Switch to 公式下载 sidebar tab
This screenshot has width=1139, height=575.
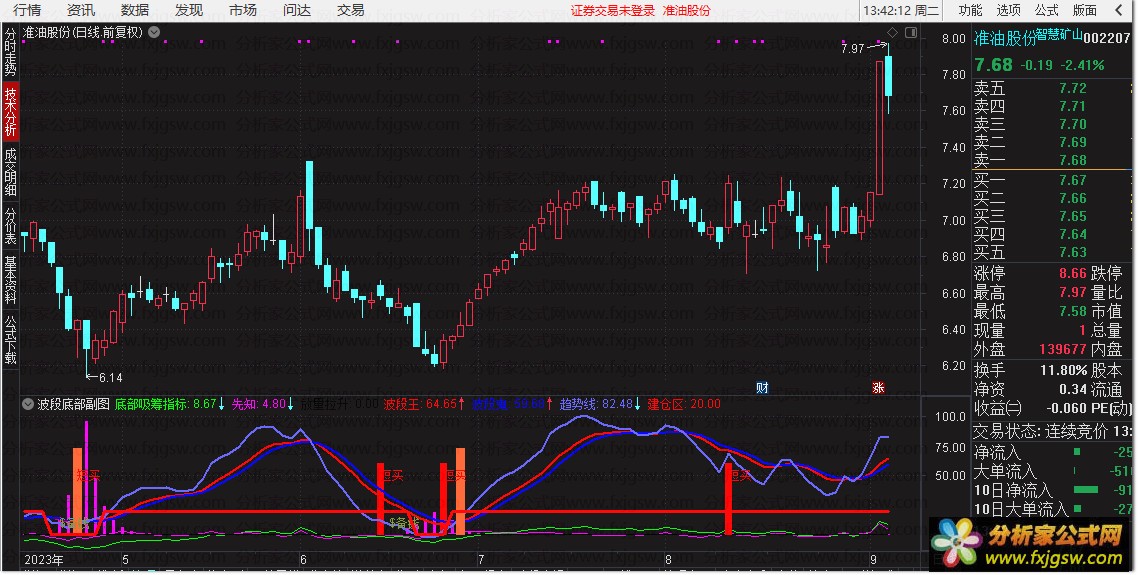pyautogui.click(x=10, y=339)
